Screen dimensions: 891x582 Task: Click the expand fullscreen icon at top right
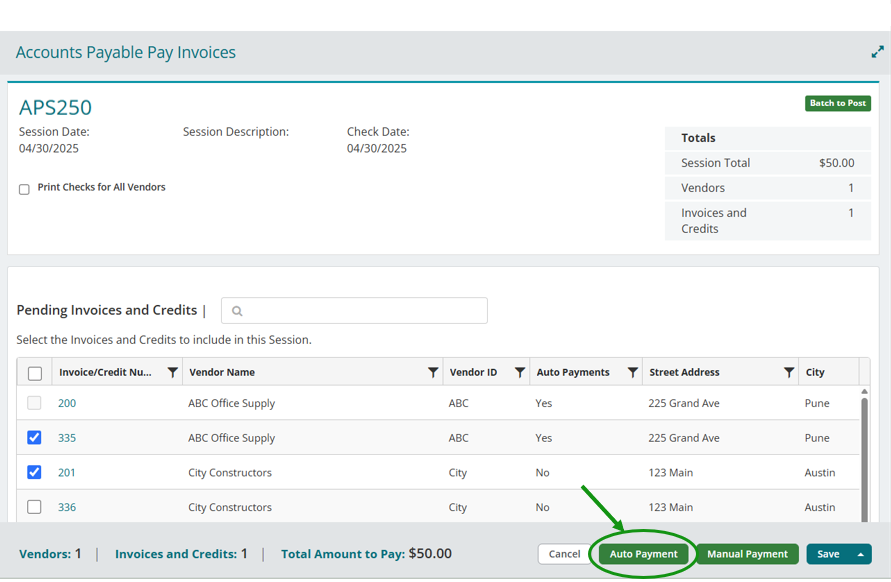877,52
